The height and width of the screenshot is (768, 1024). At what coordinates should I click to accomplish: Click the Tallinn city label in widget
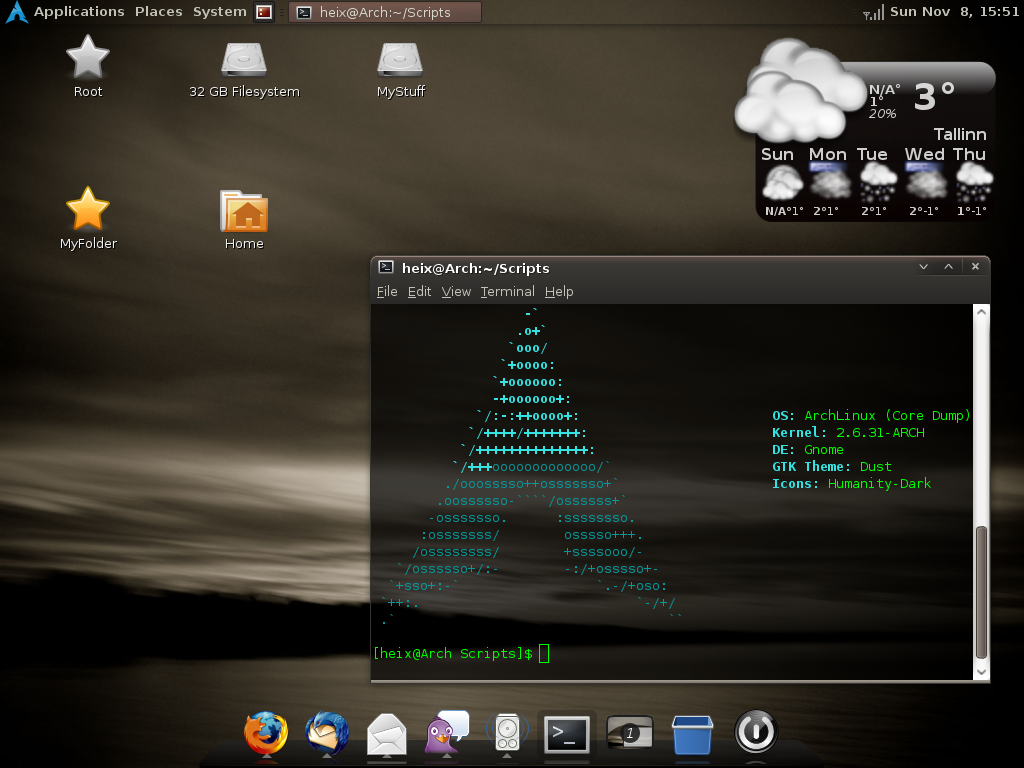click(x=959, y=135)
